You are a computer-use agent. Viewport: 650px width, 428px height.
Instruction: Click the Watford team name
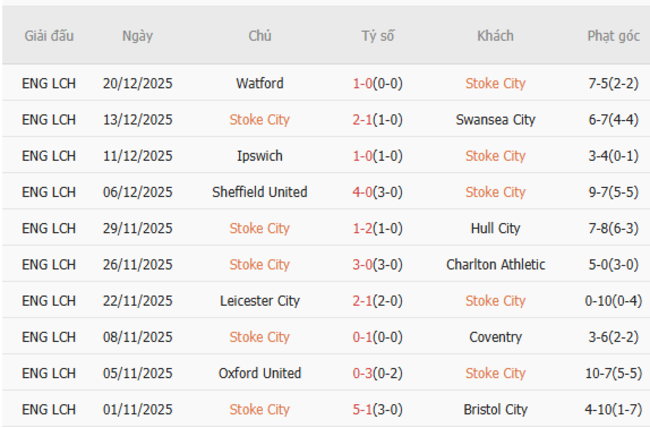tap(260, 84)
